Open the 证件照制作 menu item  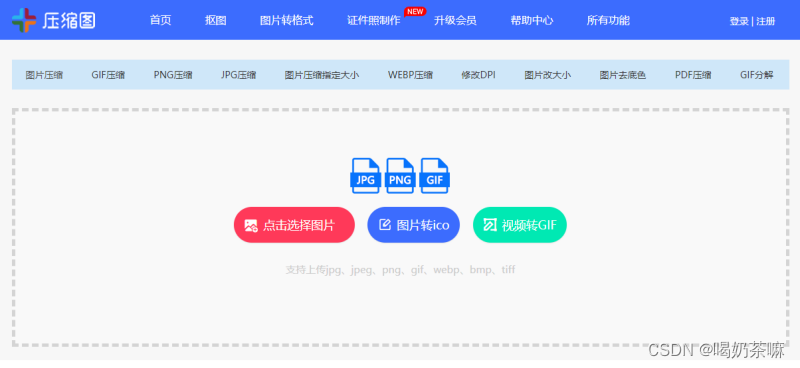[374, 21]
